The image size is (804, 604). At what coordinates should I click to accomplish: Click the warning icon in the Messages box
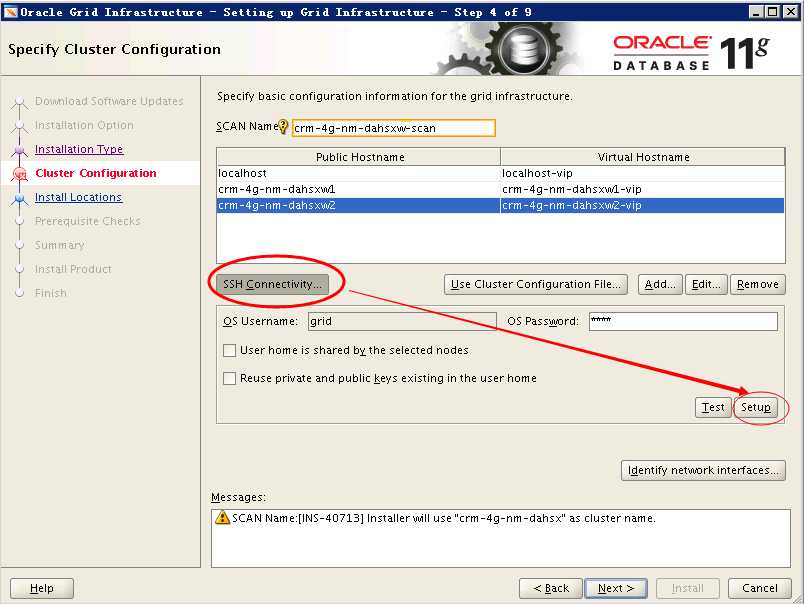click(223, 517)
